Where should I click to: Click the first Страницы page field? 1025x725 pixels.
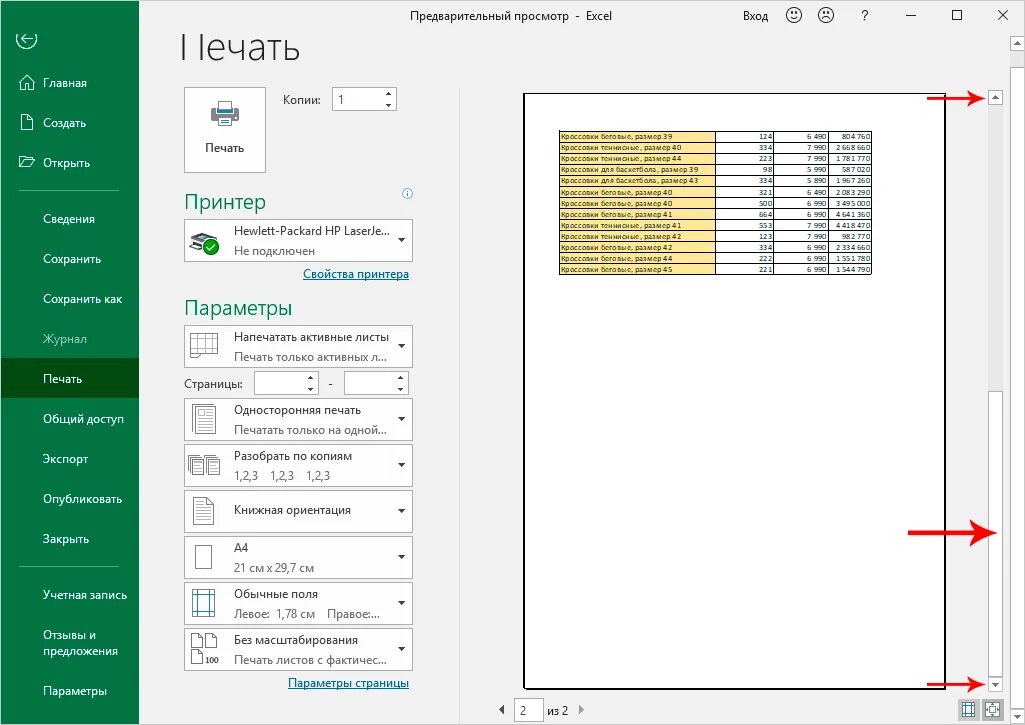(x=280, y=384)
